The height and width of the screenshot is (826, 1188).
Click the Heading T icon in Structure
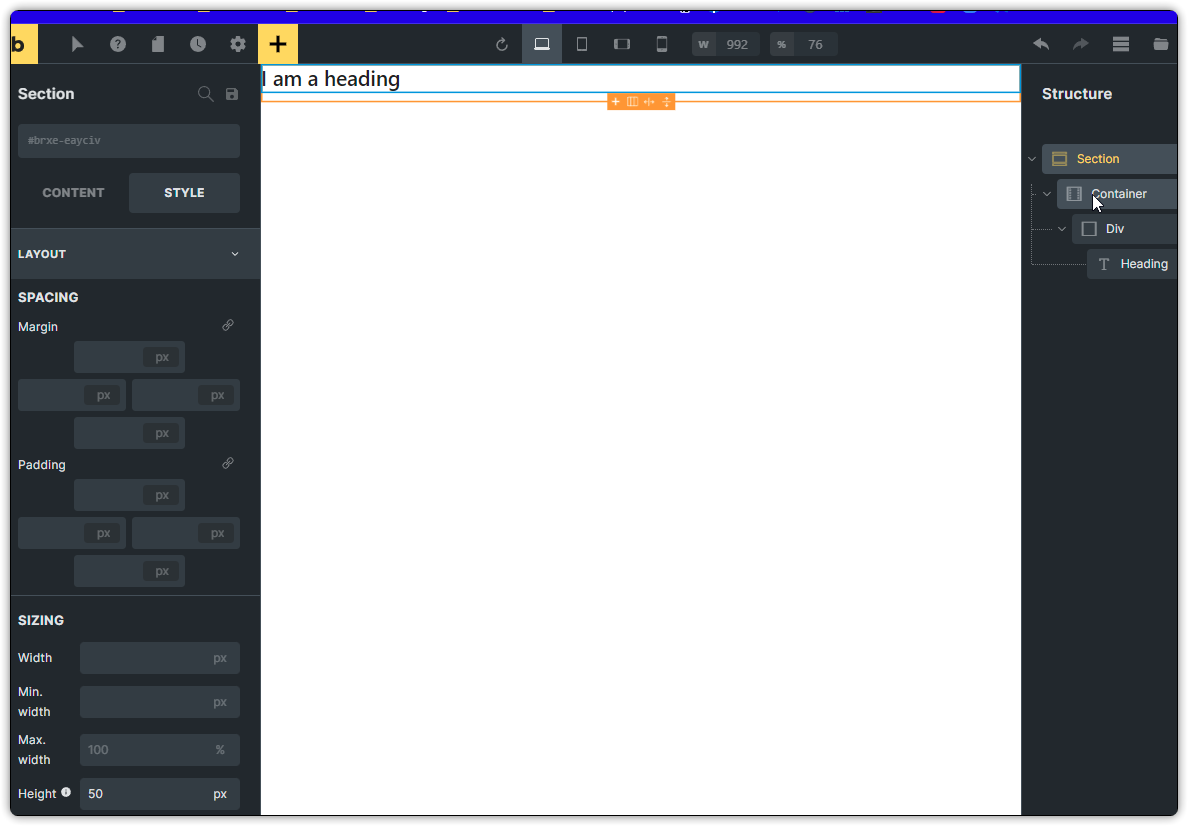[1104, 264]
